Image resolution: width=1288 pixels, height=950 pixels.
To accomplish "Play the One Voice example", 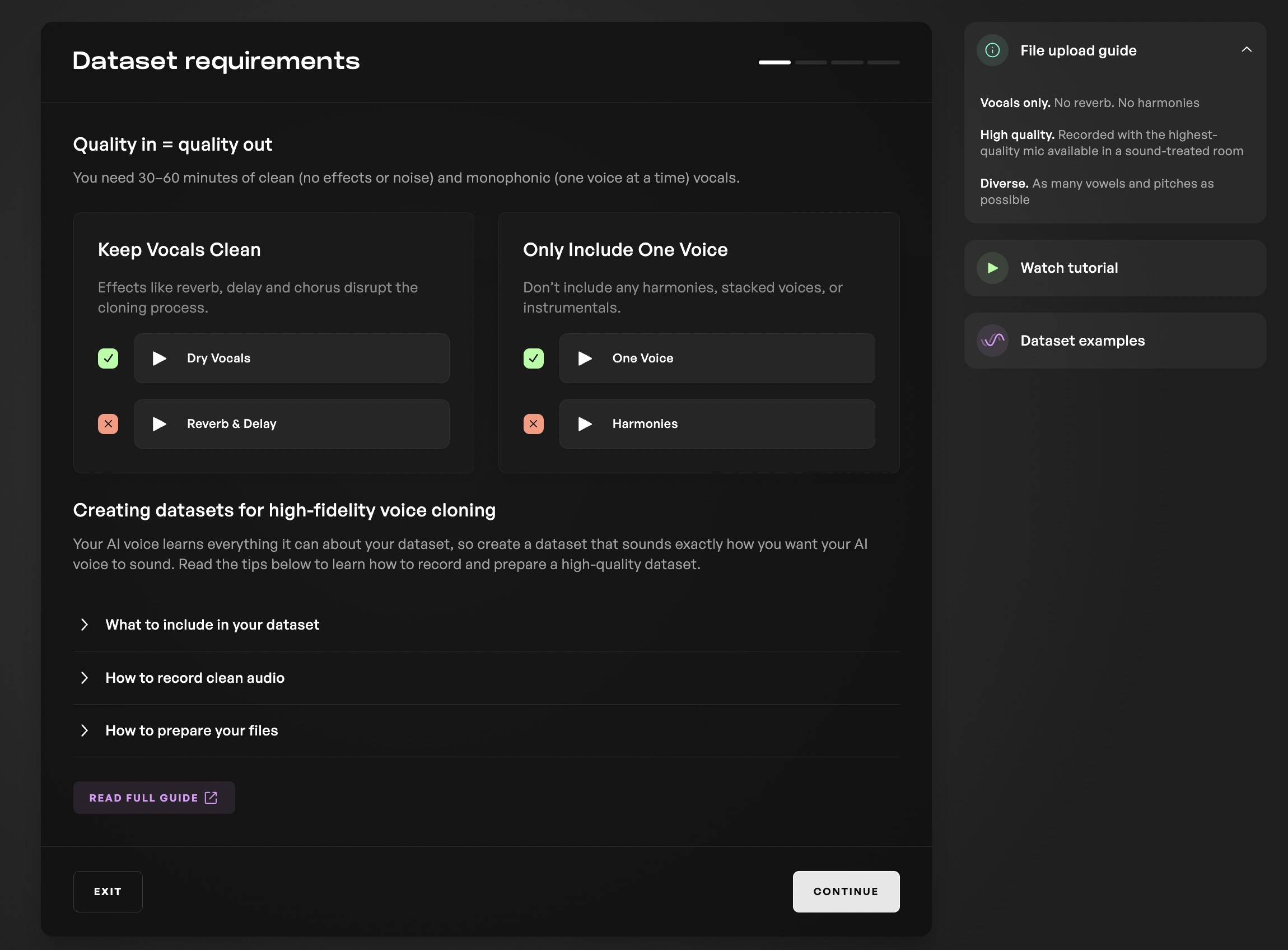I will point(585,358).
